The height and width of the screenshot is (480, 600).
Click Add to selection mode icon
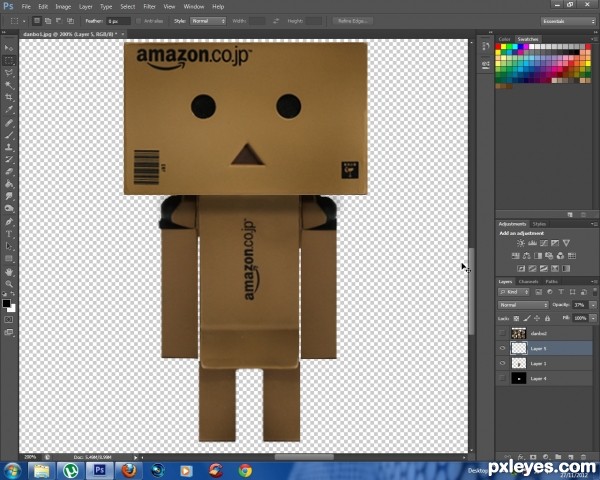pyautogui.click(x=48, y=21)
